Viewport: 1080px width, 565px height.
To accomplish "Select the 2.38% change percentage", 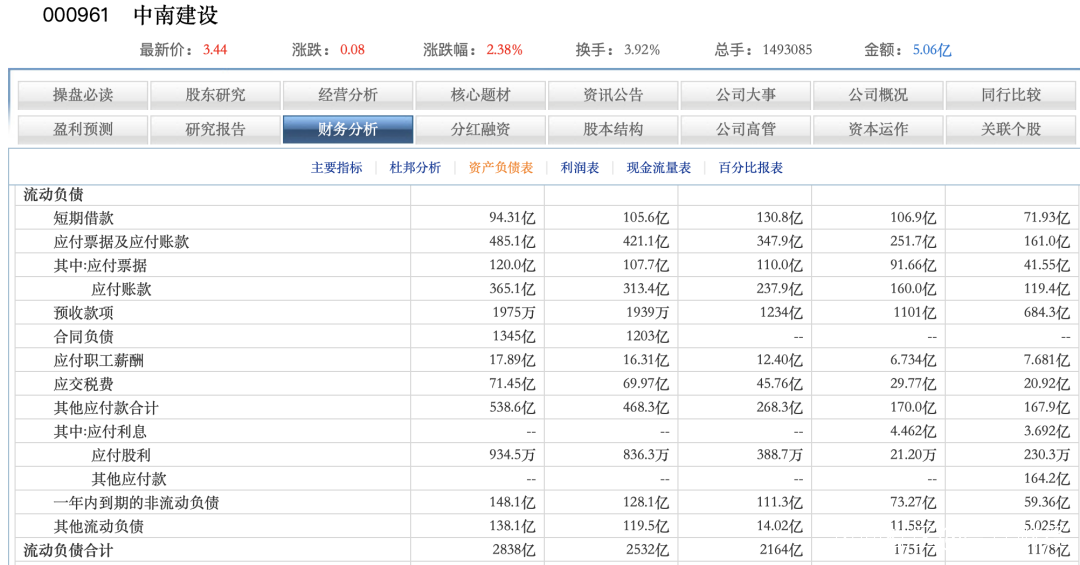I will 504,50.
